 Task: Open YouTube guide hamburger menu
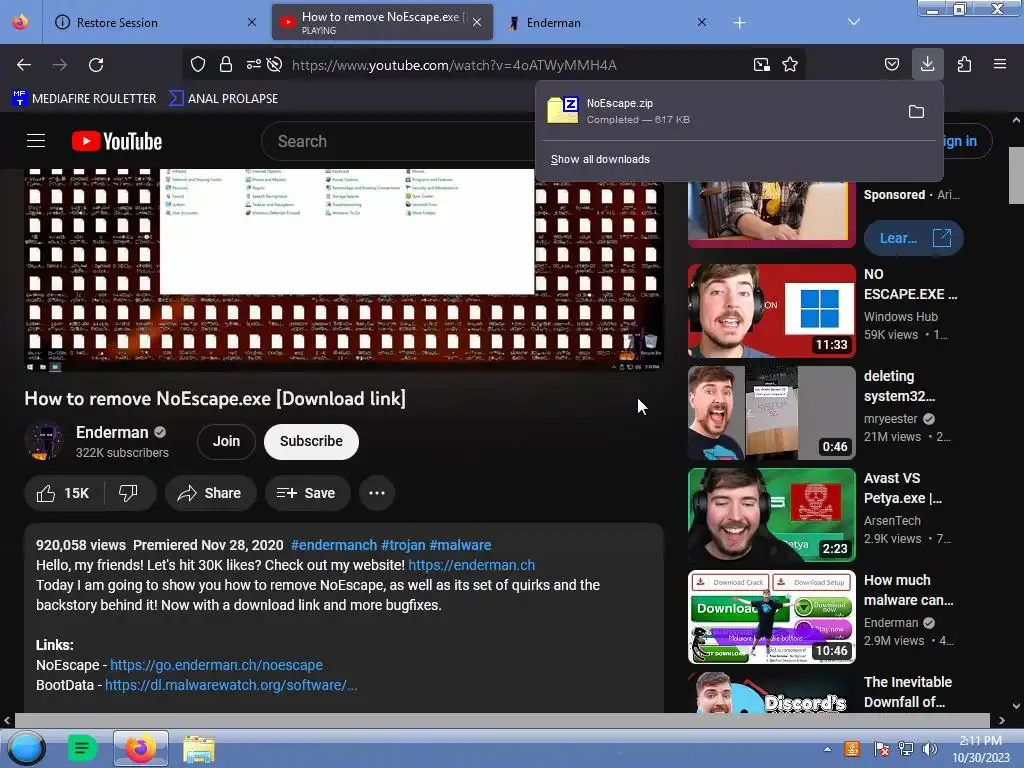pos(36,140)
